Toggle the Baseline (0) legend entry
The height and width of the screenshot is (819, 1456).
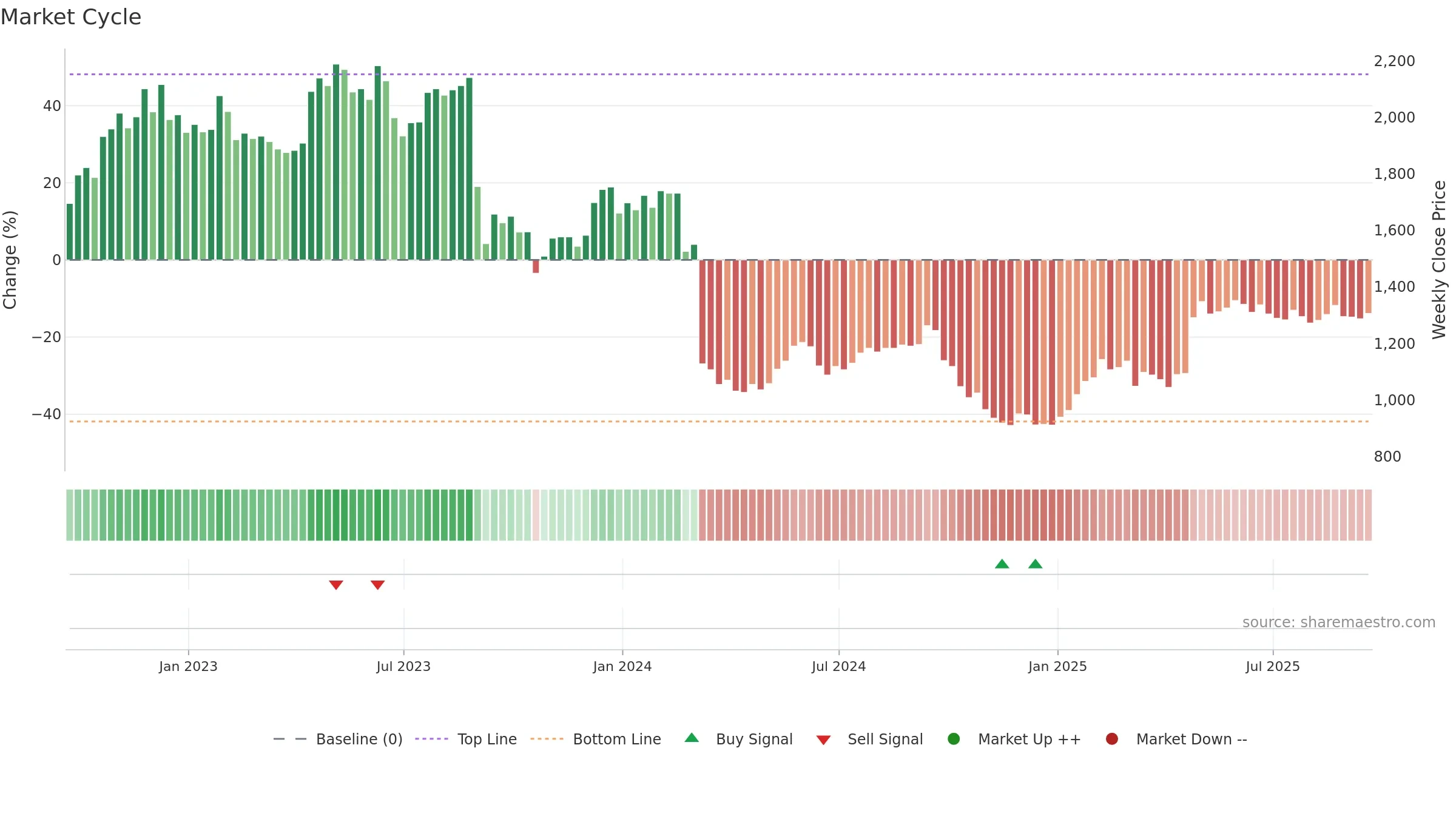(x=338, y=739)
